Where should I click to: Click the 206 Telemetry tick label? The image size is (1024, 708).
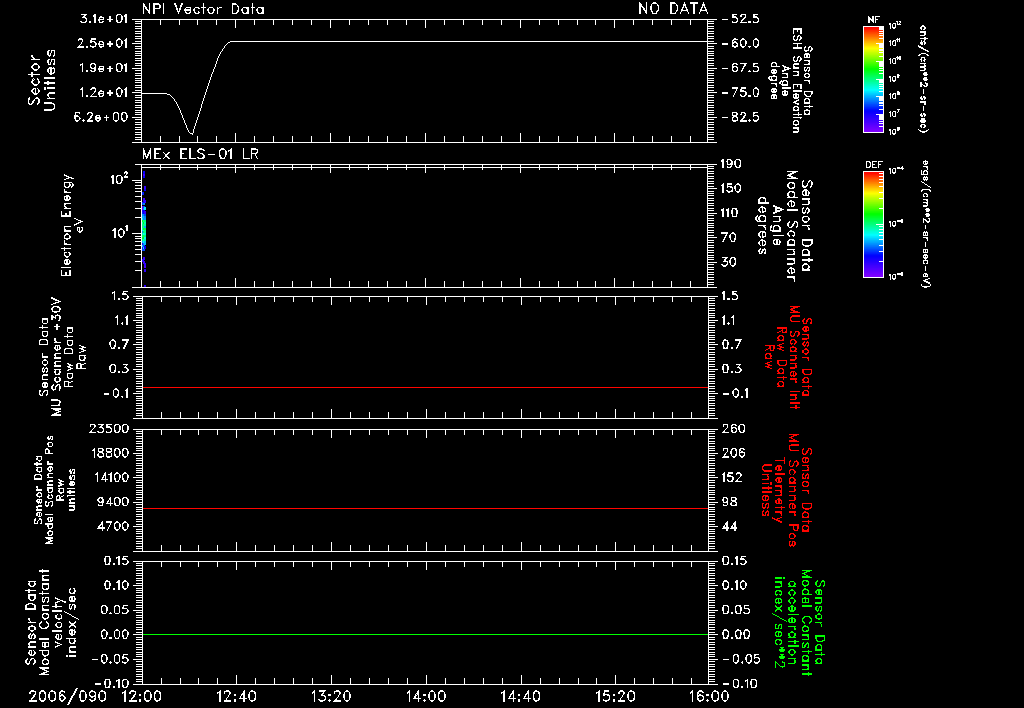pos(732,453)
